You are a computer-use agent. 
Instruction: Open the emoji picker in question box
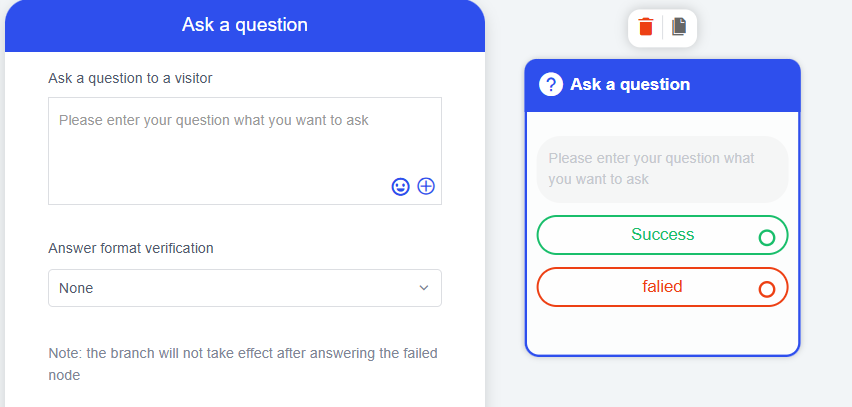(x=401, y=186)
